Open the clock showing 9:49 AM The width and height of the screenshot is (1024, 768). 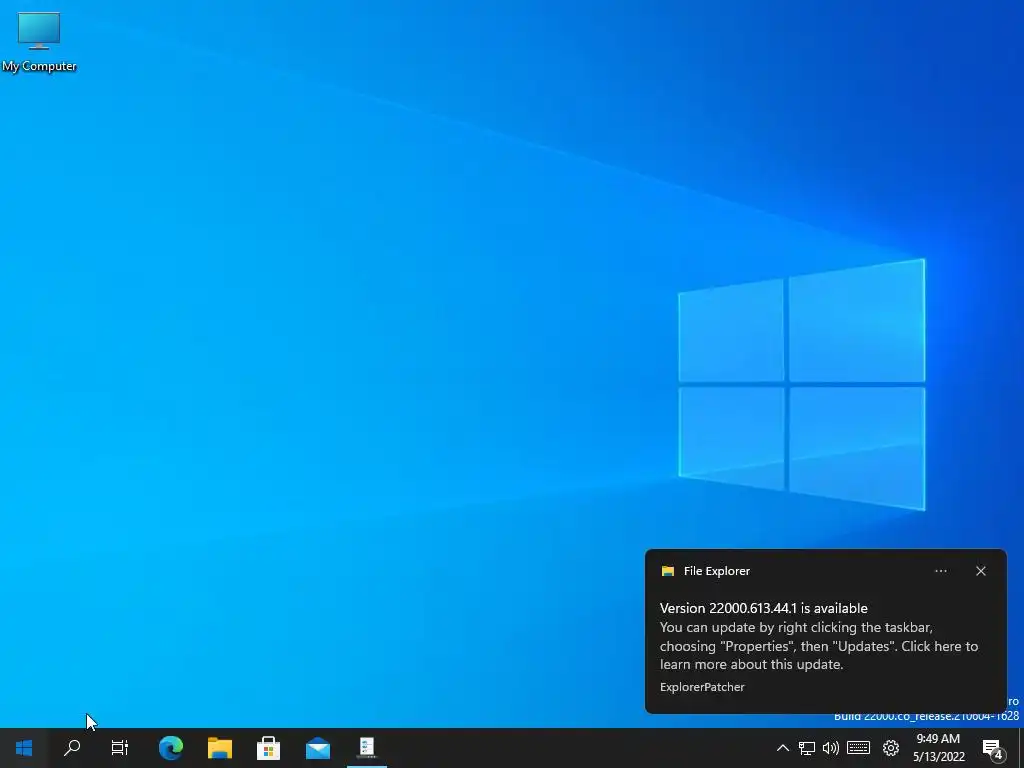(x=938, y=748)
